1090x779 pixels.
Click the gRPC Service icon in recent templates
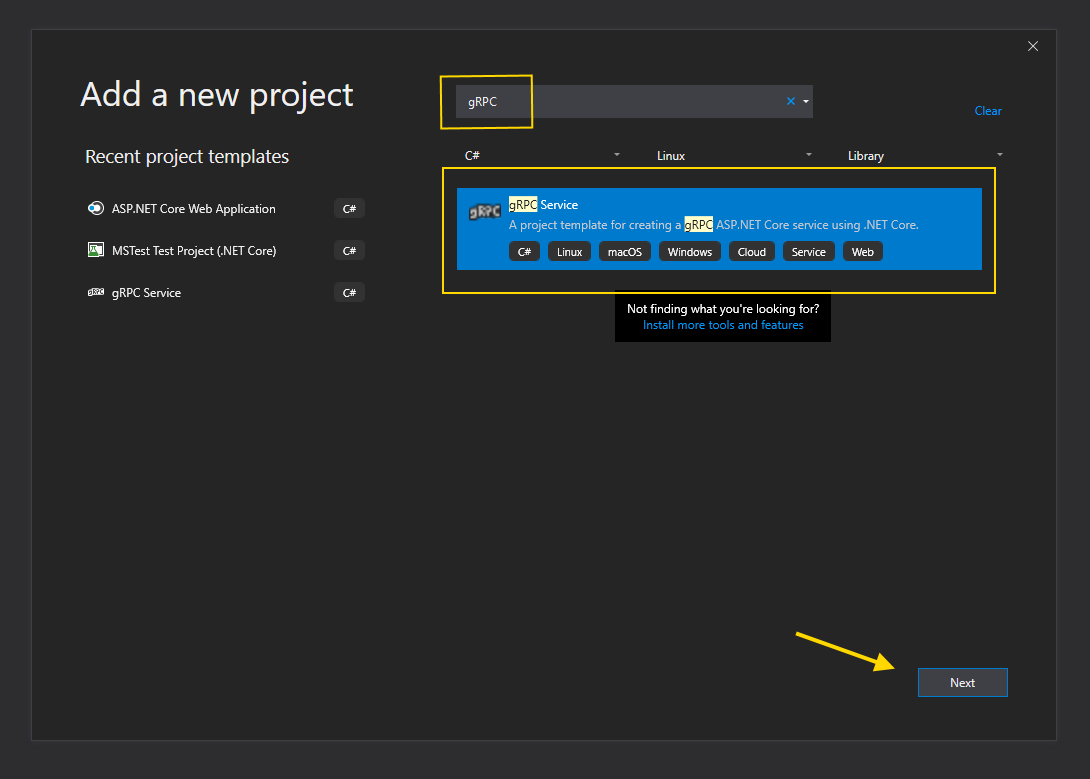coord(96,293)
